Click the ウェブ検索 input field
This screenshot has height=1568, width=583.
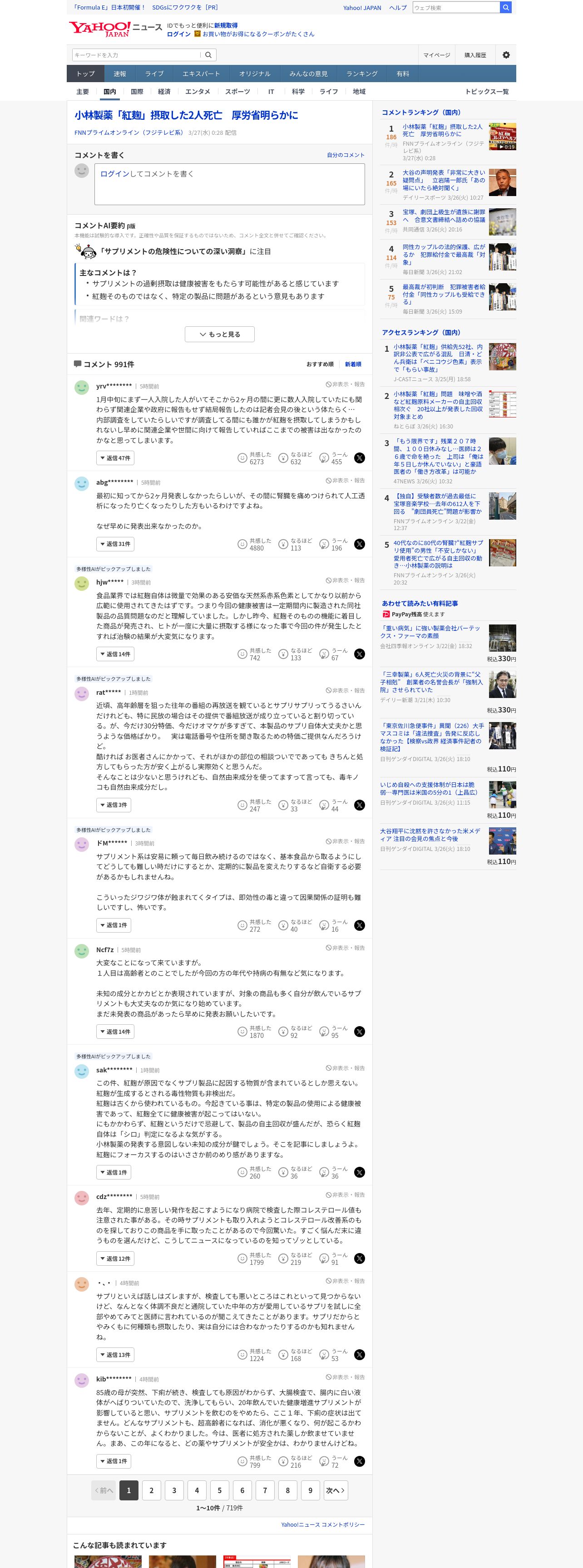pyautogui.click(x=456, y=7)
